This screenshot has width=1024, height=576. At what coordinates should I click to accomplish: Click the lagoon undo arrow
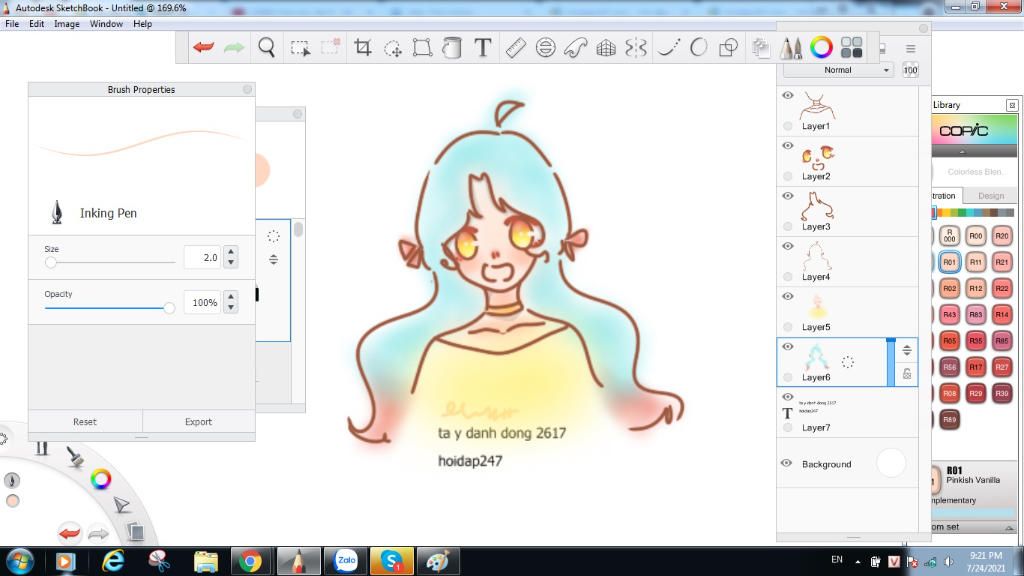tap(69, 533)
